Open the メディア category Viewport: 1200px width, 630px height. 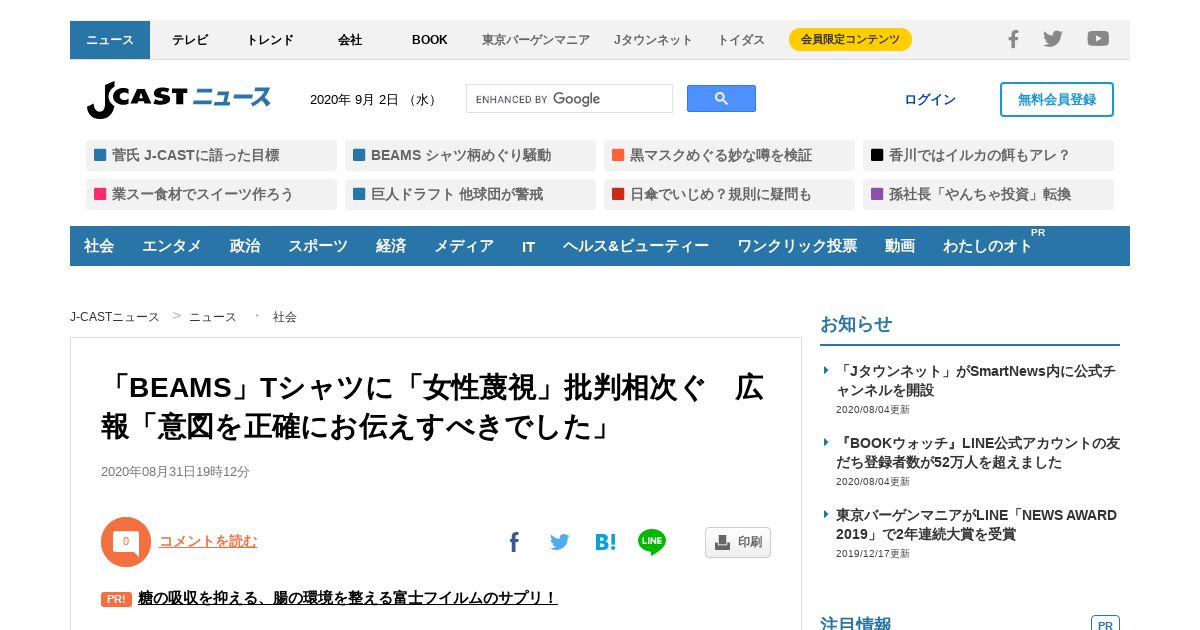tap(464, 246)
